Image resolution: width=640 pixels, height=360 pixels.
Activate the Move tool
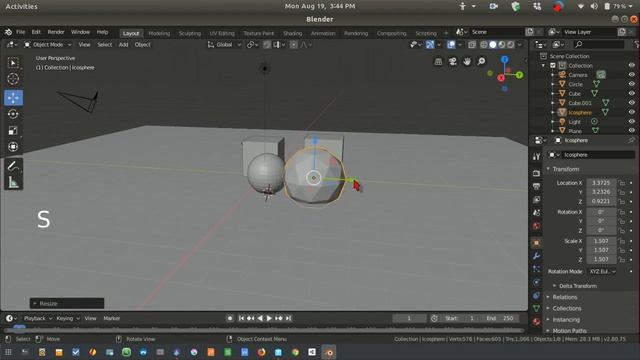[13, 98]
